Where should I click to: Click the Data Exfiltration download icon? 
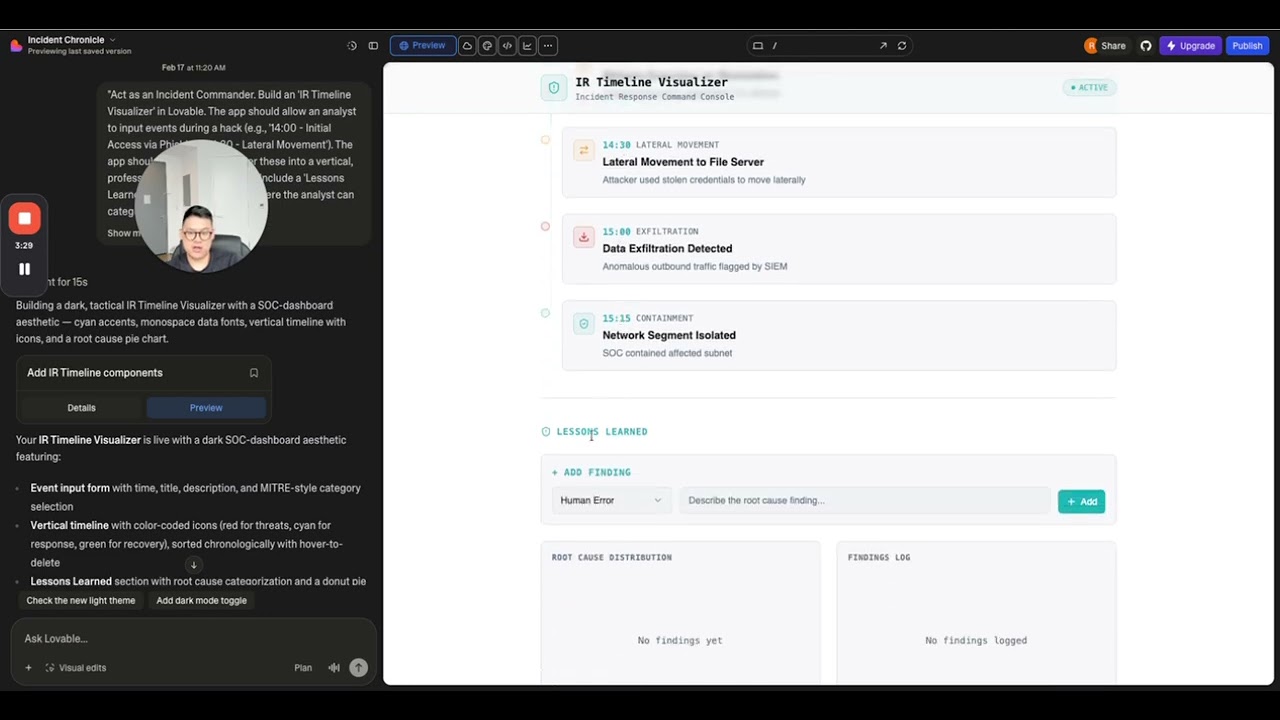click(x=583, y=237)
